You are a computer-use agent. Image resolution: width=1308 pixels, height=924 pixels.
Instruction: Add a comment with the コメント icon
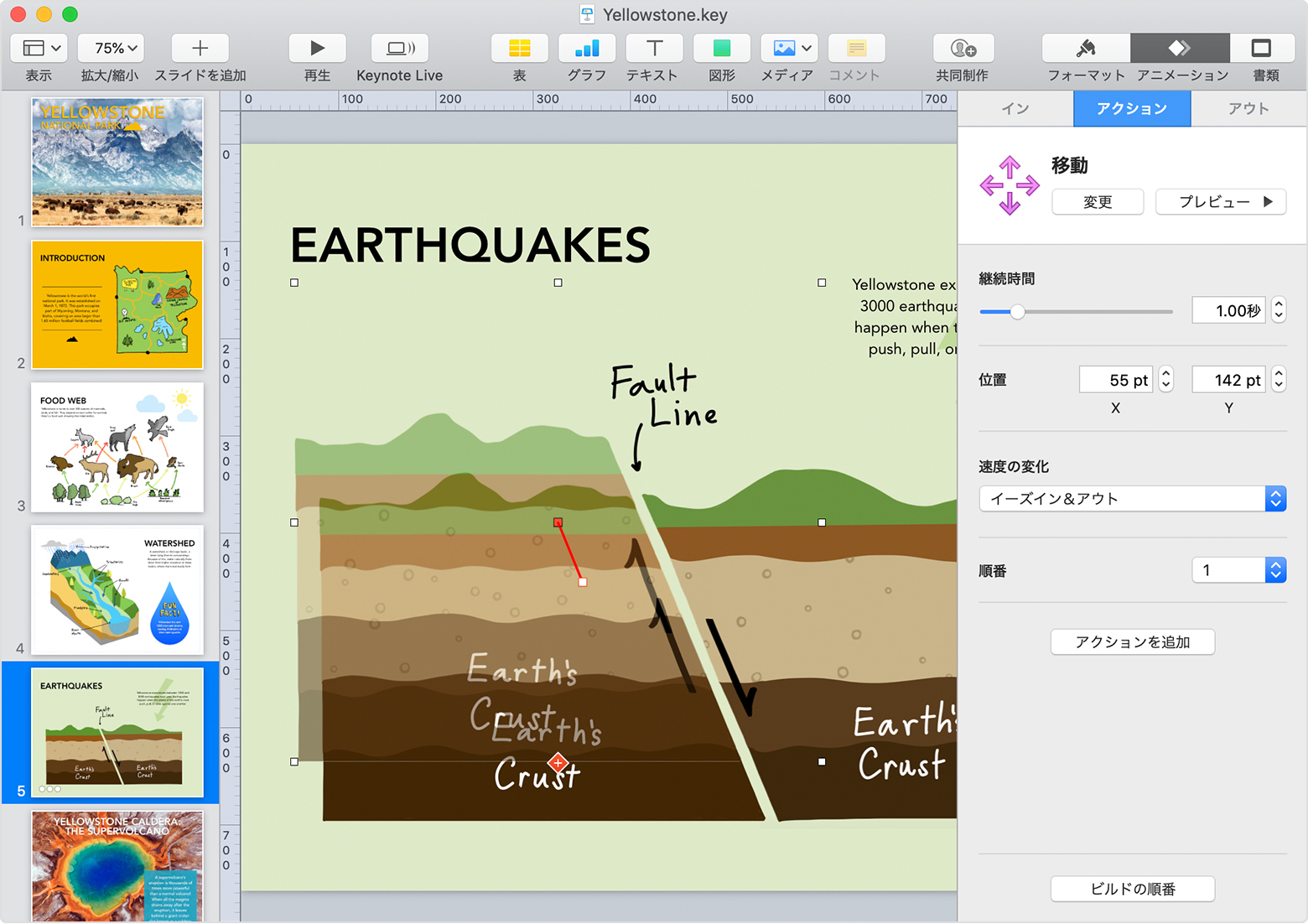coord(856,48)
